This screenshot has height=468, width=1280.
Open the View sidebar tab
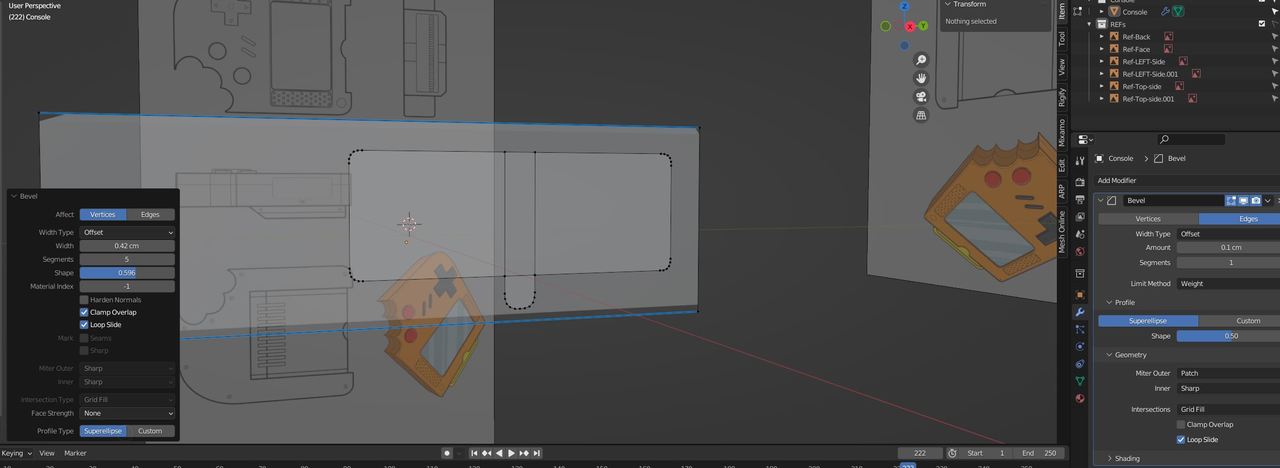1062,66
